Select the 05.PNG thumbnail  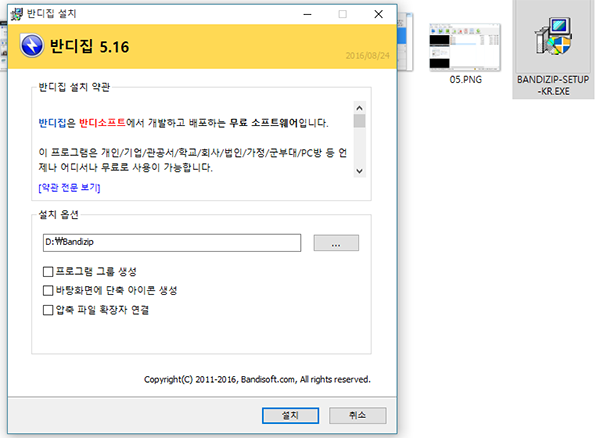tap(465, 47)
